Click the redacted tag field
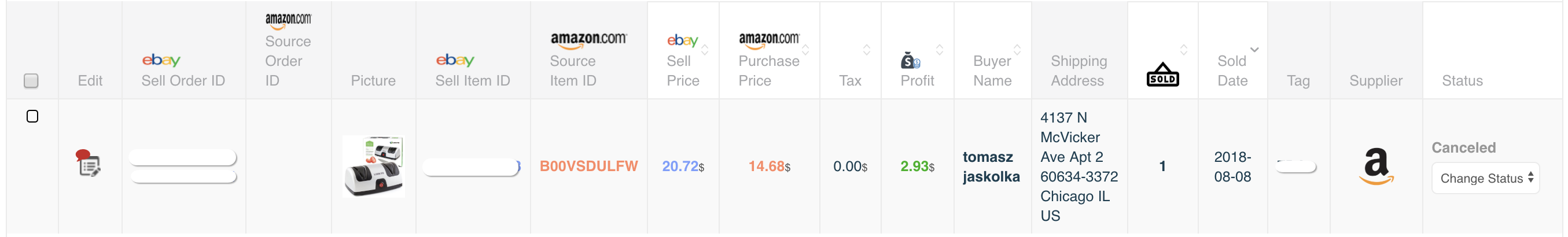The image size is (1568, 237). click(x=1296, y=166)
